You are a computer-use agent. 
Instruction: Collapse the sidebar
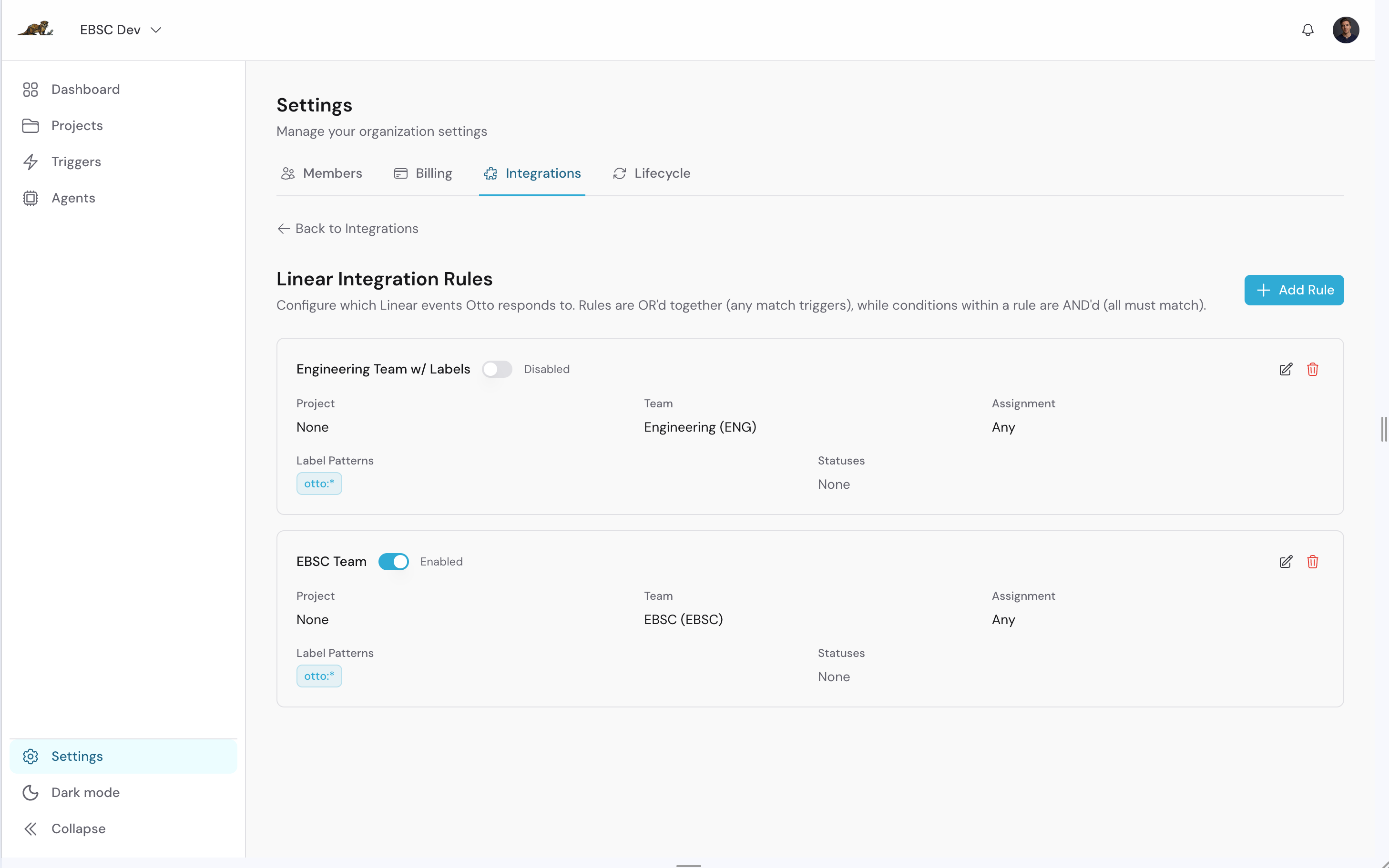click(78, 828)
